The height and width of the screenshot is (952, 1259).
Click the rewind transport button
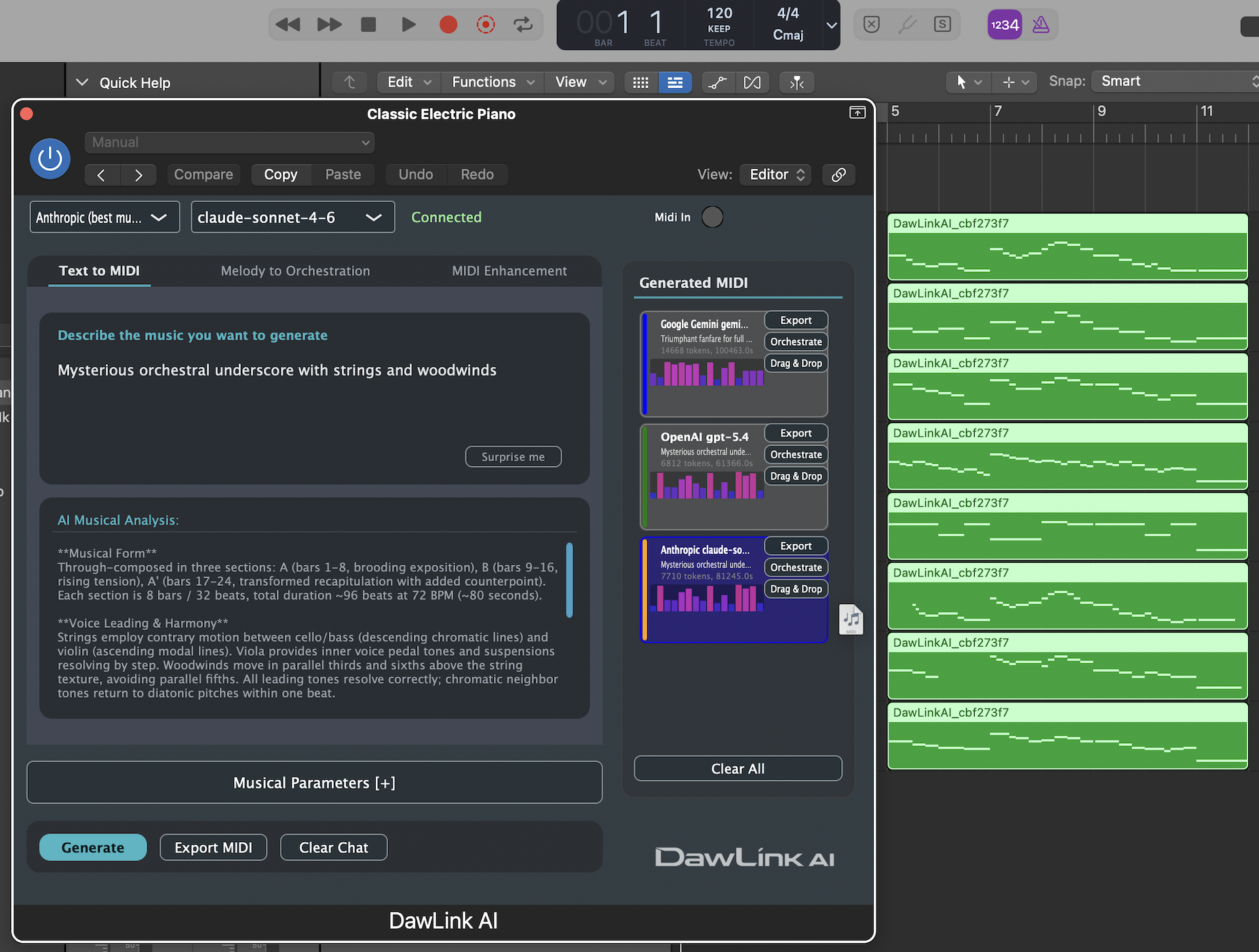288,25
